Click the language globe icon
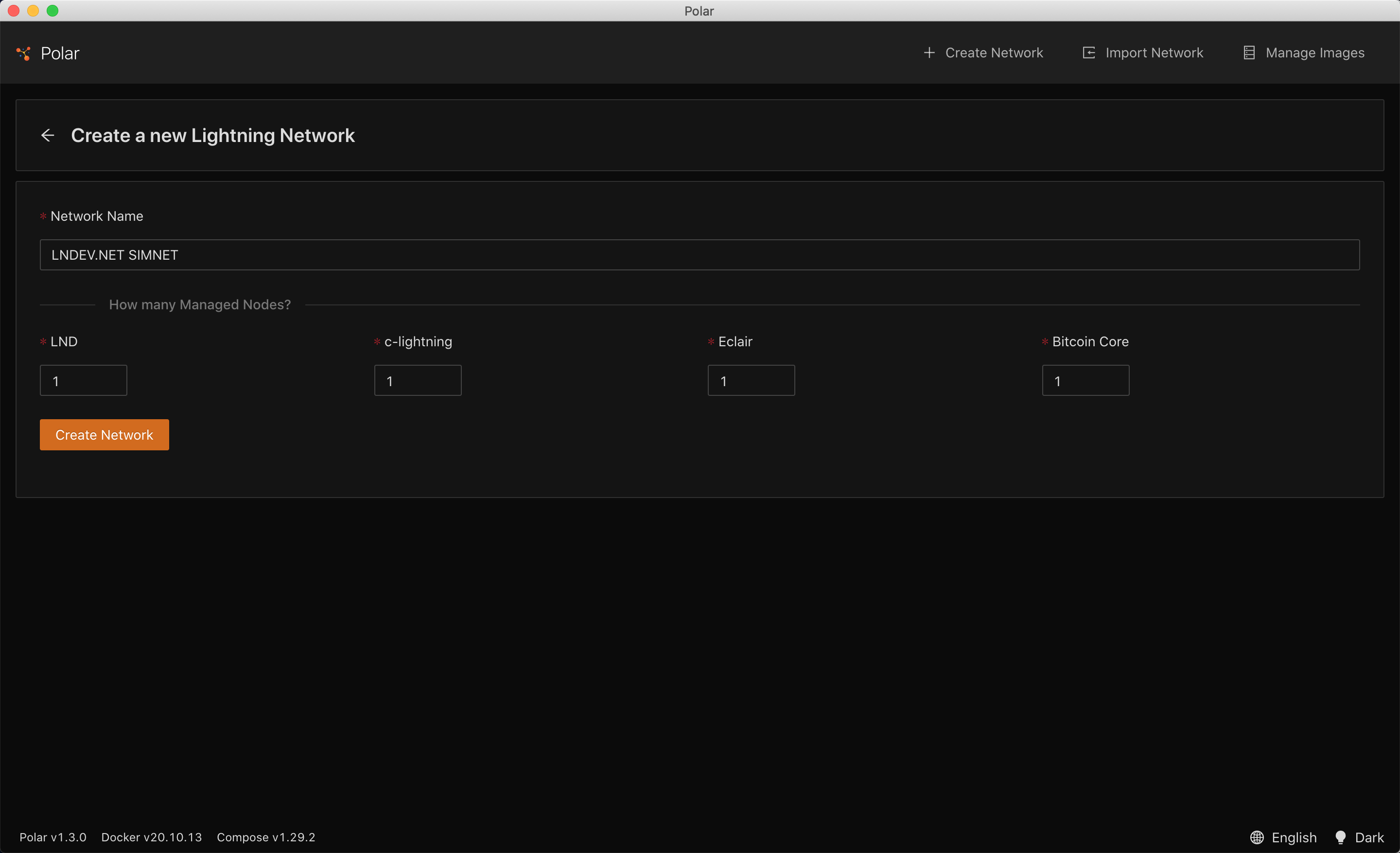The image size is (1400, 853). point(1258,837)
